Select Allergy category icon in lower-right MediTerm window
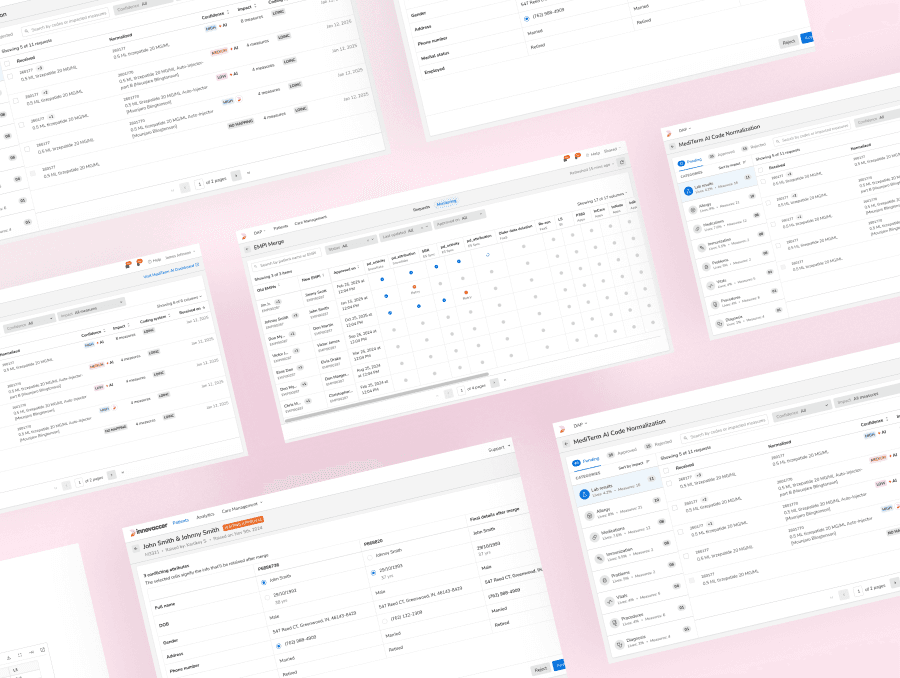Viewport: 900px width, 678px height. tap(589, 516)
